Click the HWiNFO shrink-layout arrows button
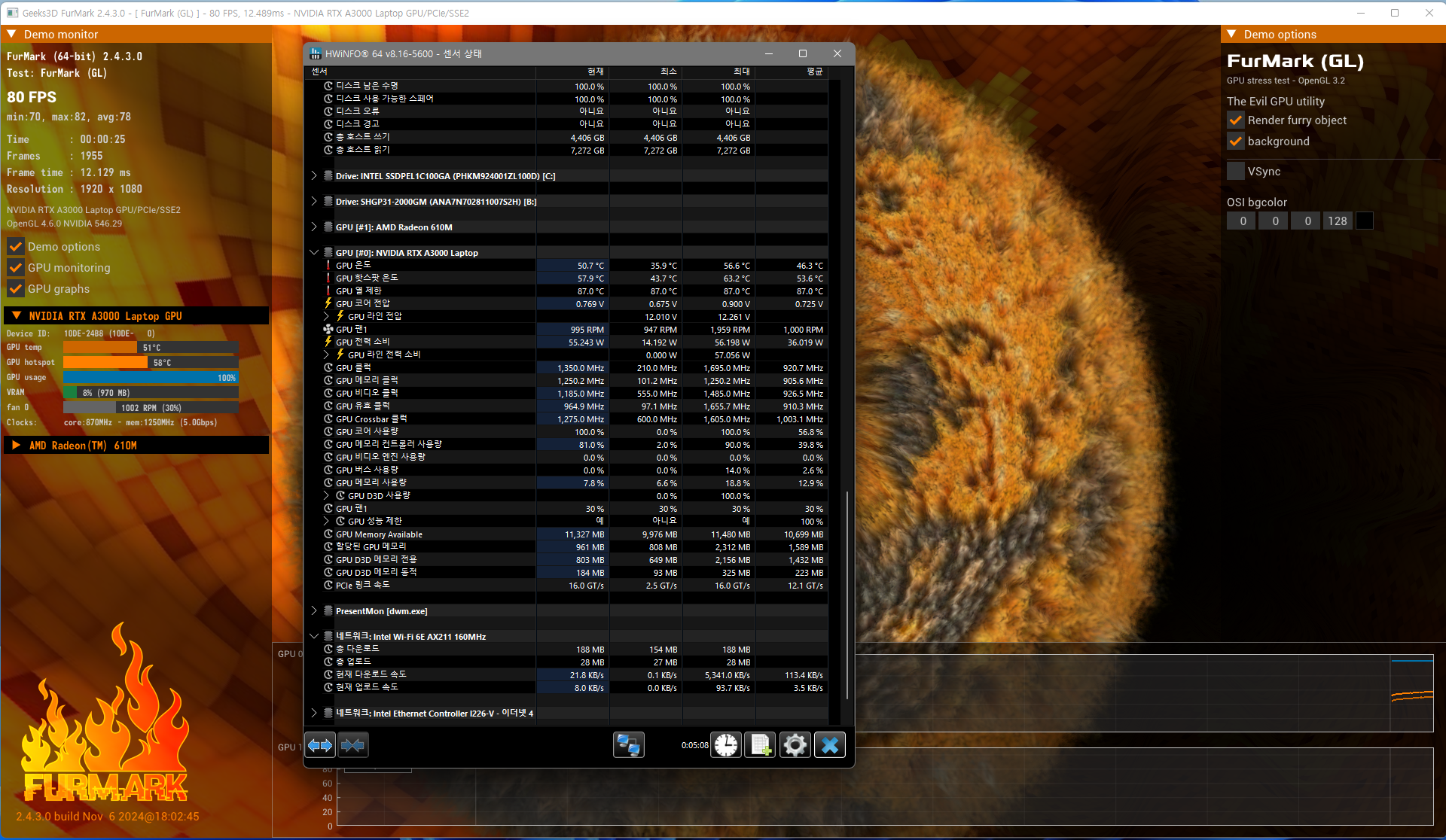 (x=353, y=745)
